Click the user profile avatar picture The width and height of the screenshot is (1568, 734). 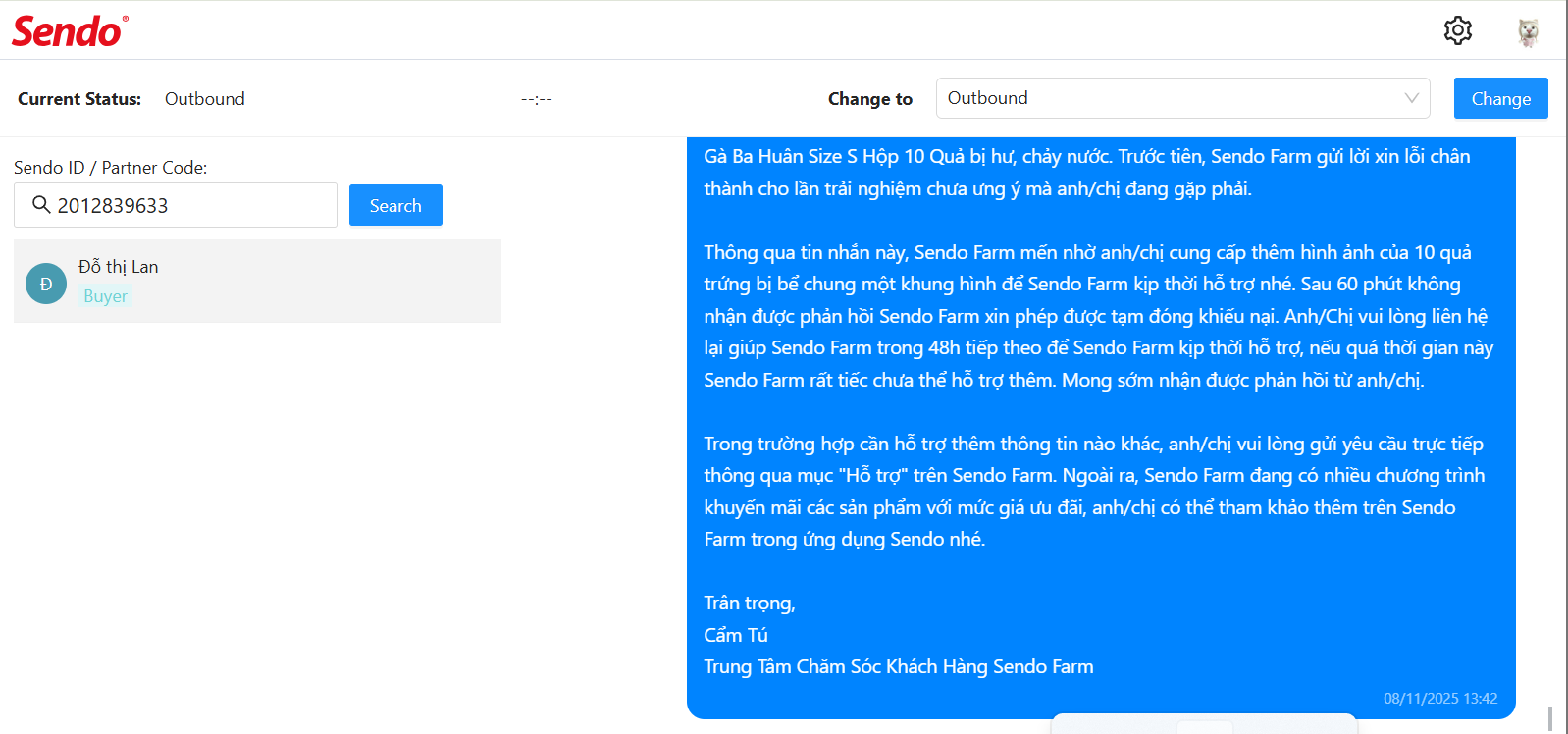tap(1527, 32)
